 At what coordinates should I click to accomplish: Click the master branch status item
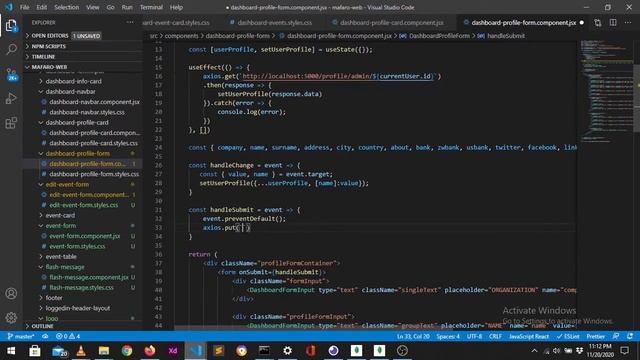(x=20, y=336)
